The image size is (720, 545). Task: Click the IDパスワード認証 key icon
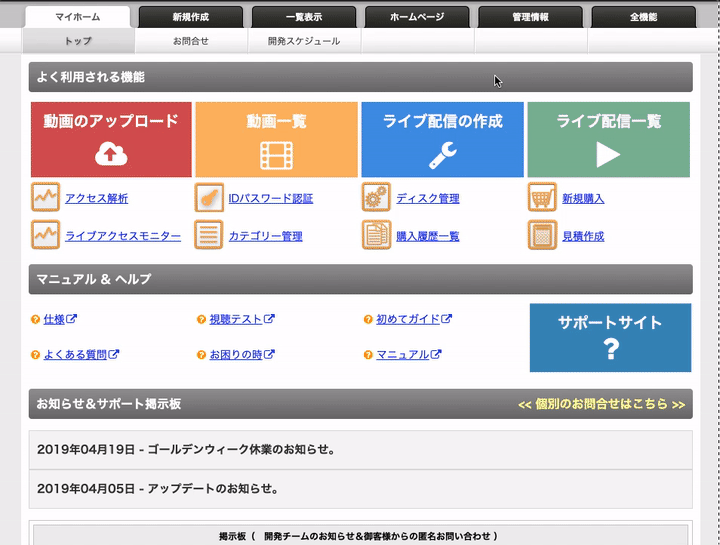point(209,197)
